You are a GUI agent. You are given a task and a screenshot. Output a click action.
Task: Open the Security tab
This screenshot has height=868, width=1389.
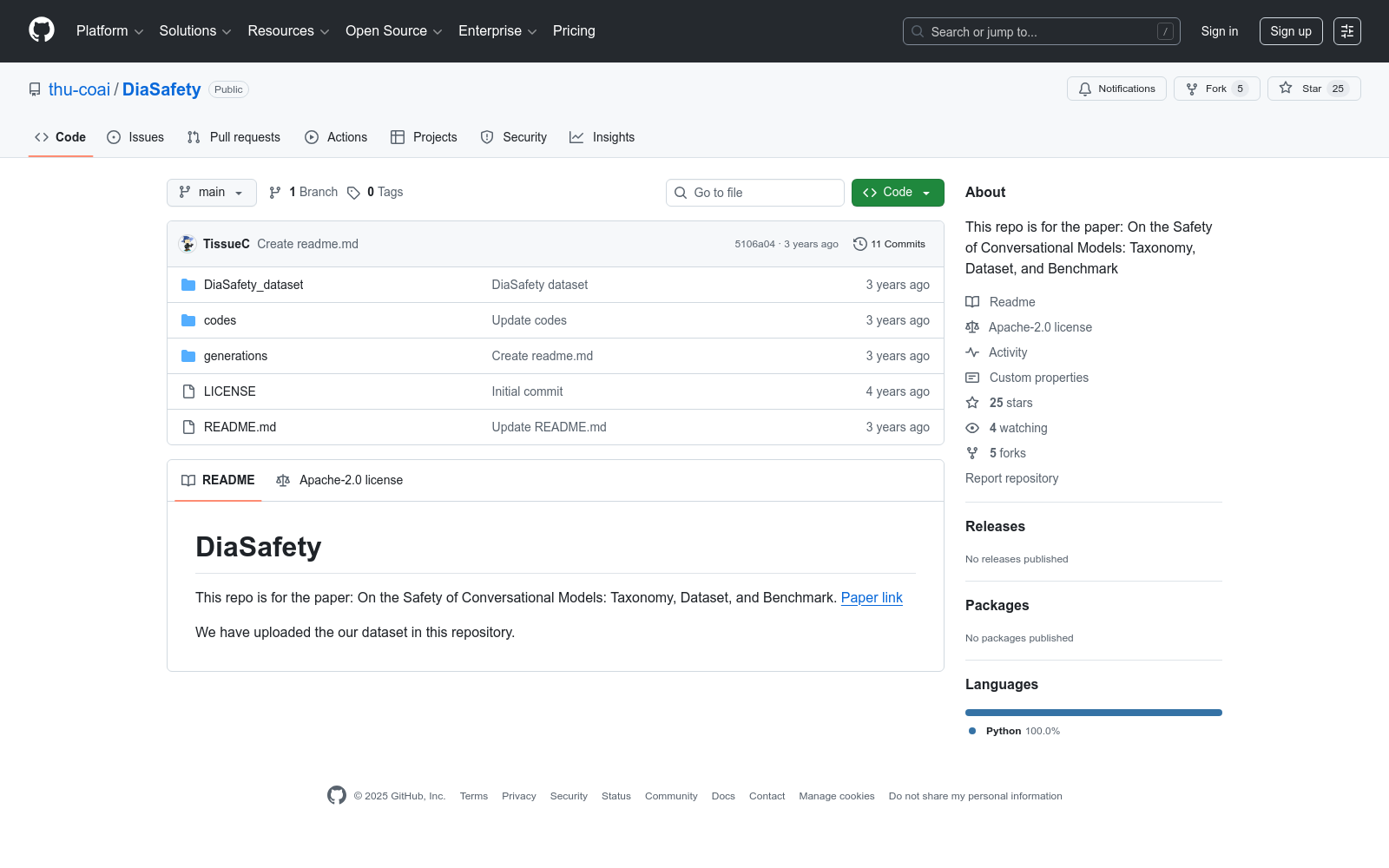(514, 137)
